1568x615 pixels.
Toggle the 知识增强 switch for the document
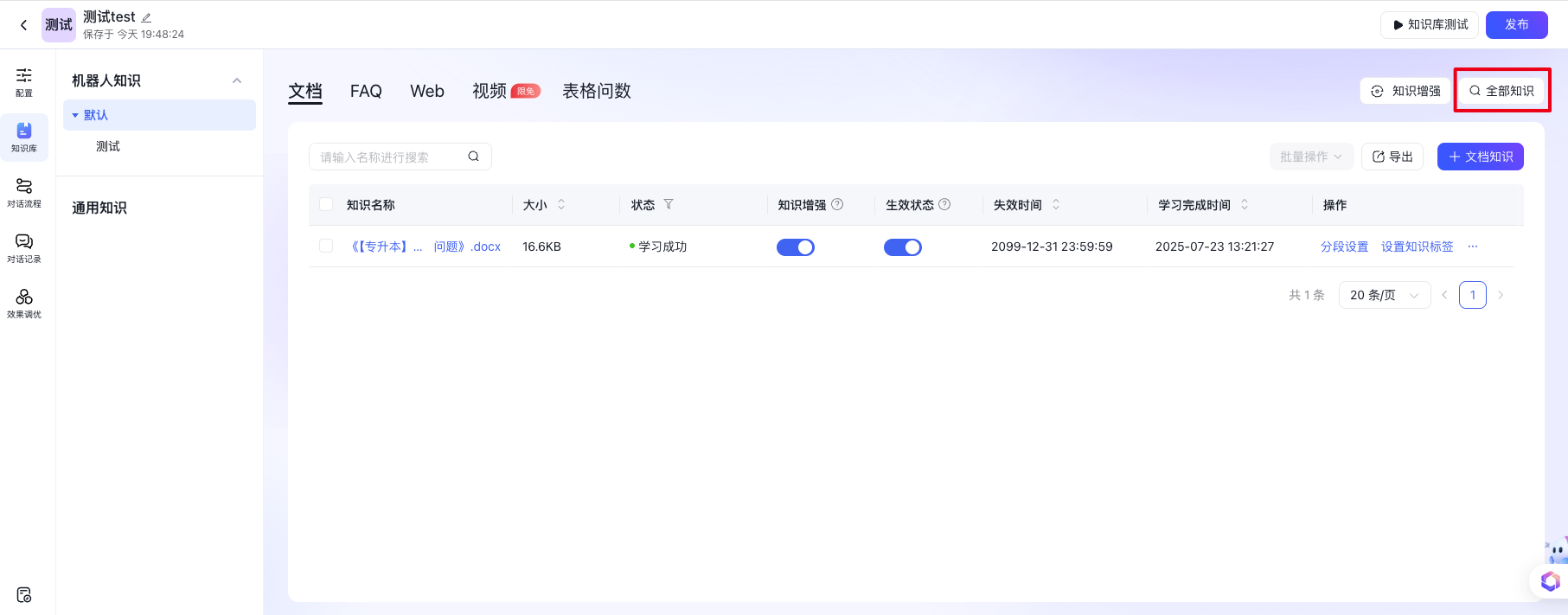(x=795, y=247)
